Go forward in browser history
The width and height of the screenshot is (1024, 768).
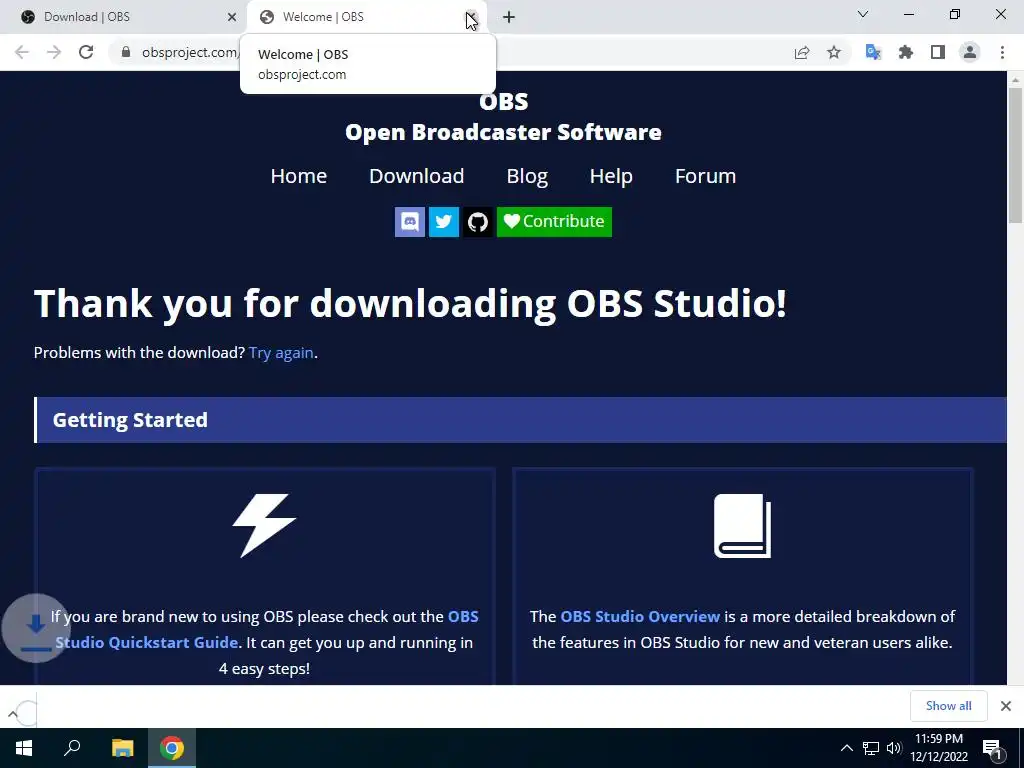click(x=54, y=52)
